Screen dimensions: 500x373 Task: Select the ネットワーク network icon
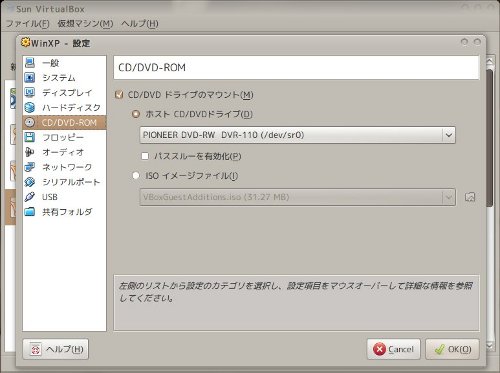pyautogui.click(x=30, y=167)
